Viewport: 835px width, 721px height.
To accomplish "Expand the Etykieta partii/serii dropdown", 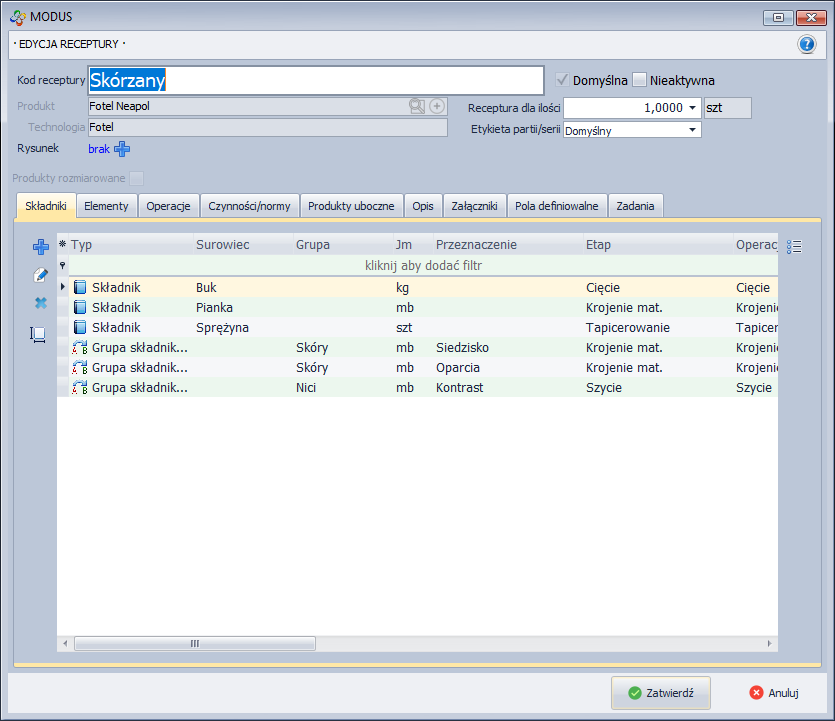I will (x=692, y=130).
